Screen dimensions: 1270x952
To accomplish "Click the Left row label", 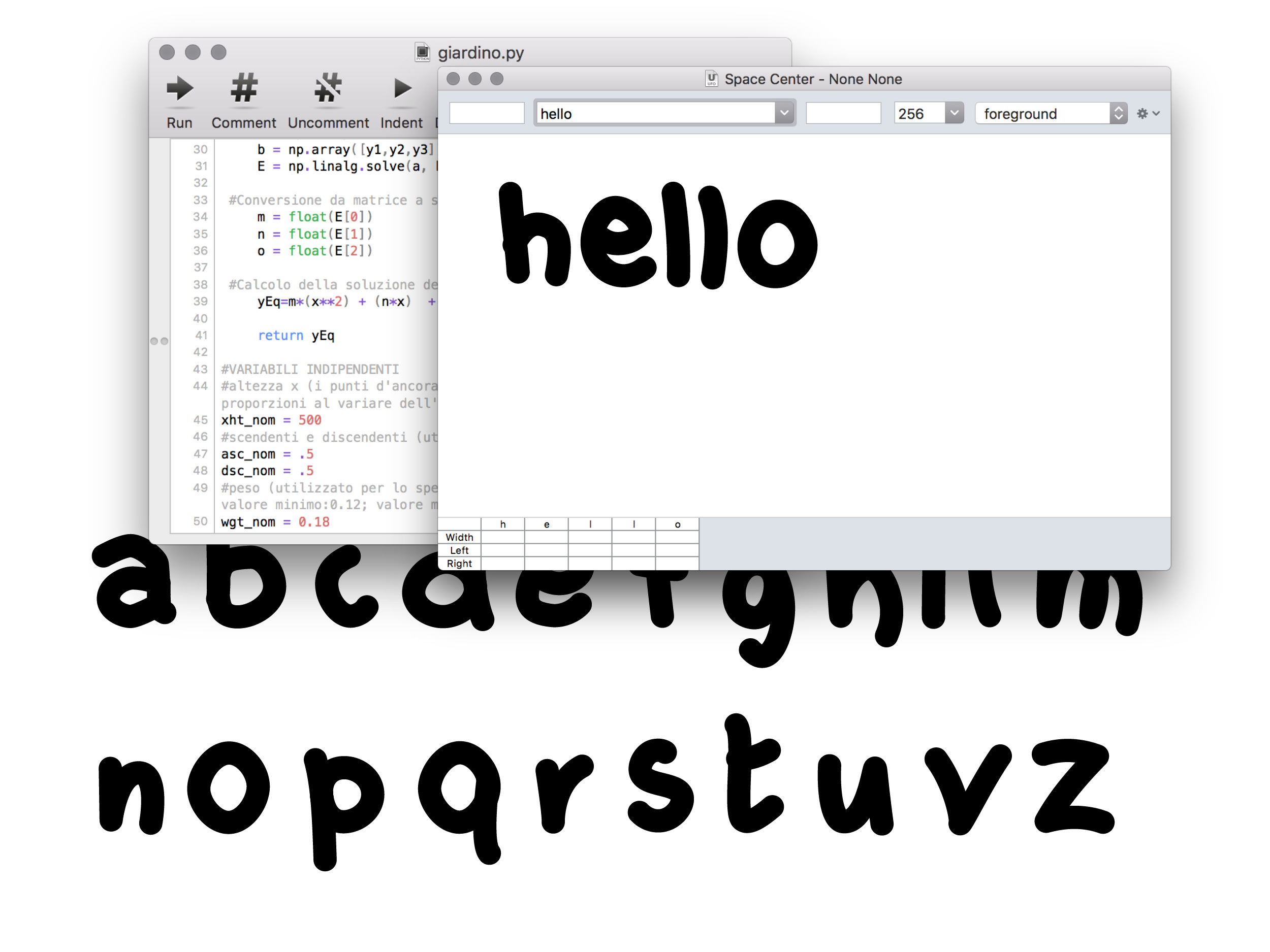I will click(x=459, y=550).
